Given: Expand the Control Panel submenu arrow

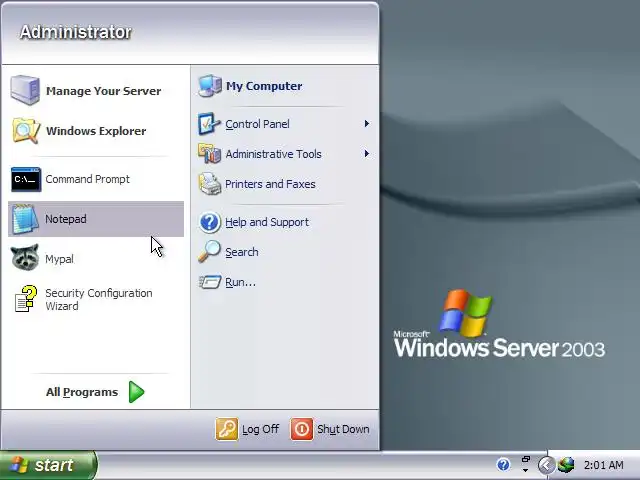Looking at the screenshot, I should coord(367,124).
